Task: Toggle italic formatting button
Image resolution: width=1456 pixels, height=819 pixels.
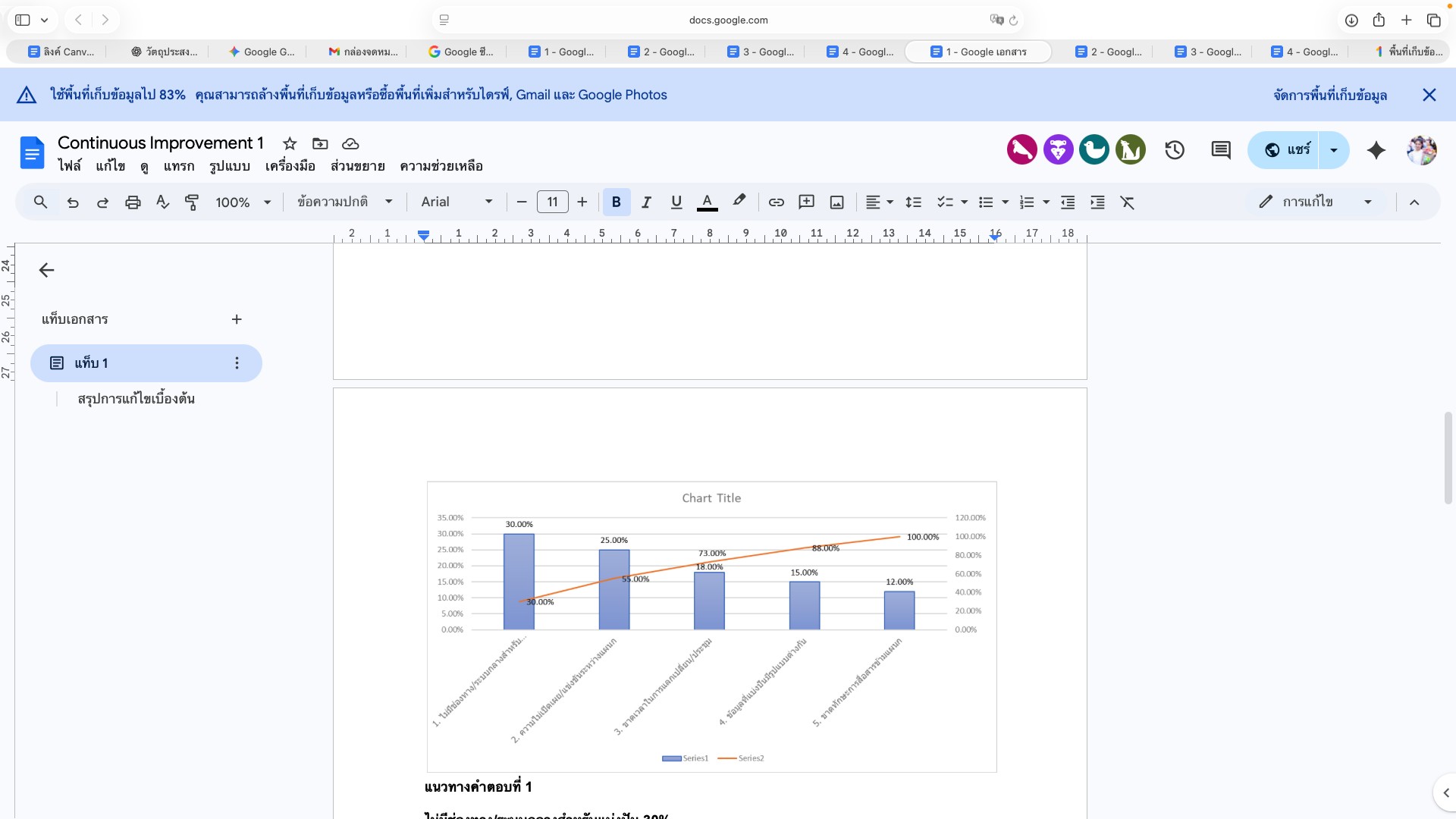Action: (646, 202)
